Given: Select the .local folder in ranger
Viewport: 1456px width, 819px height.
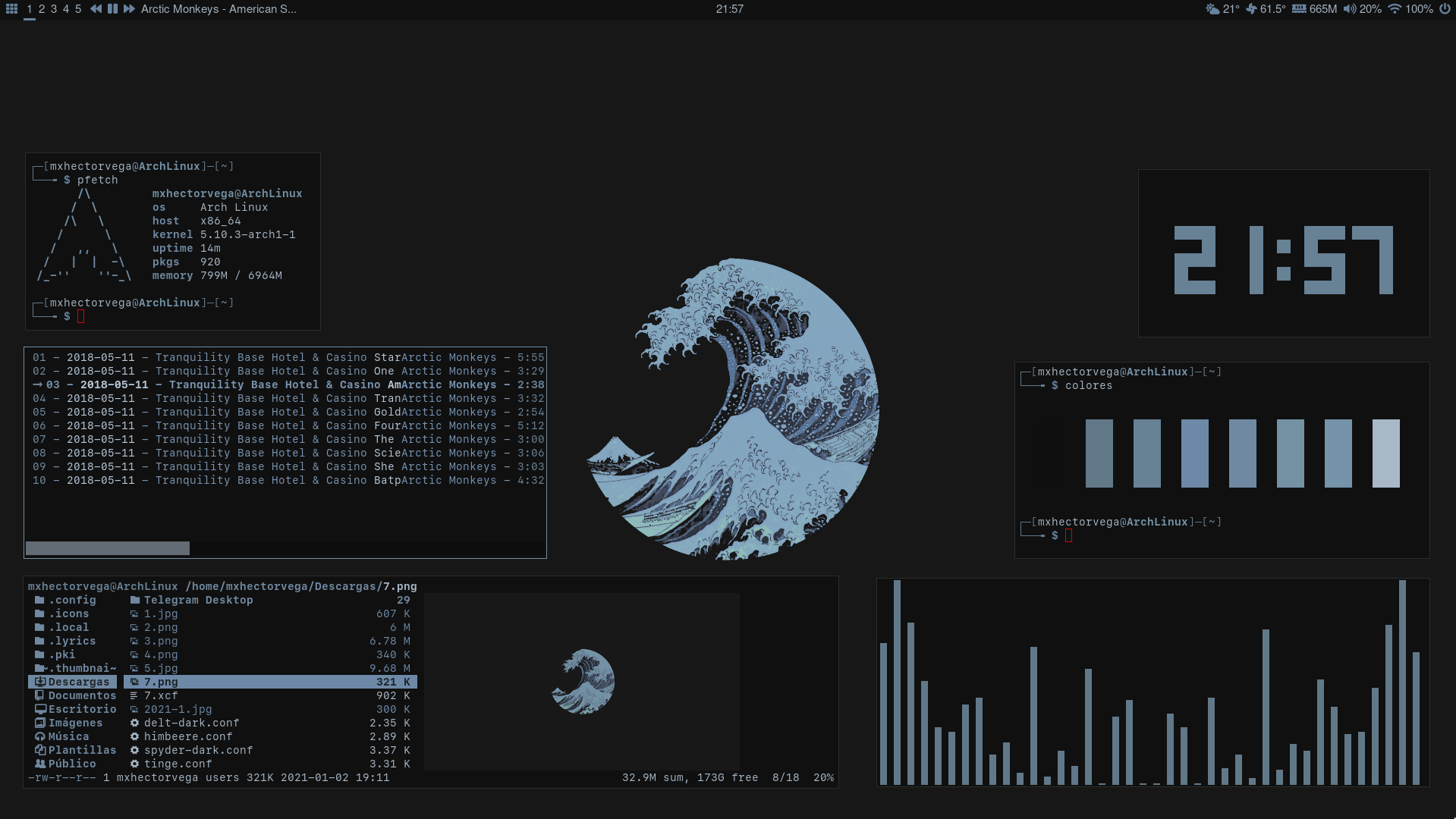Looking at the screenshot, I should (x=72, y=627).
